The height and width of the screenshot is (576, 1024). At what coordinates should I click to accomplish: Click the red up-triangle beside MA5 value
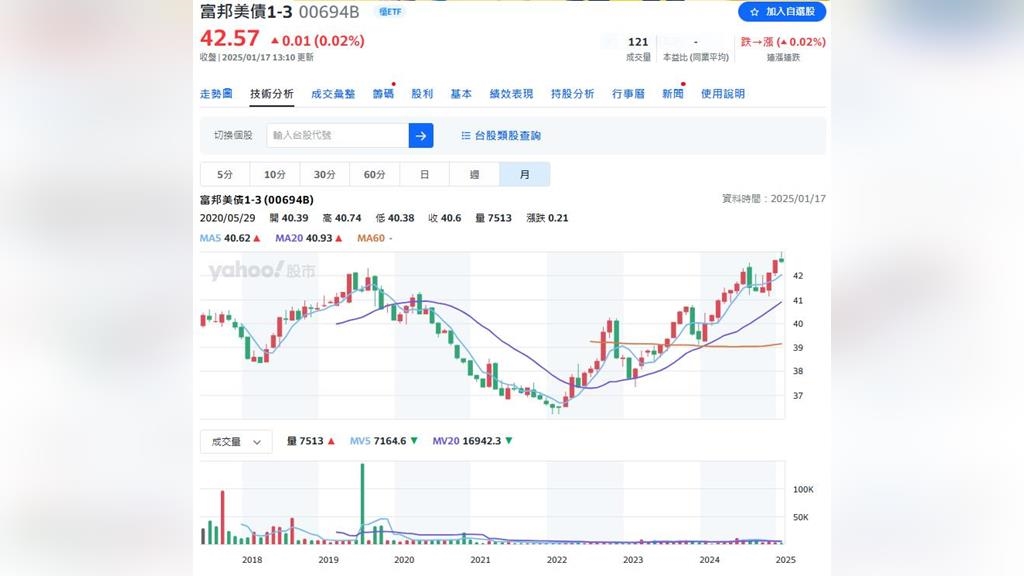(x=257, y=238)
